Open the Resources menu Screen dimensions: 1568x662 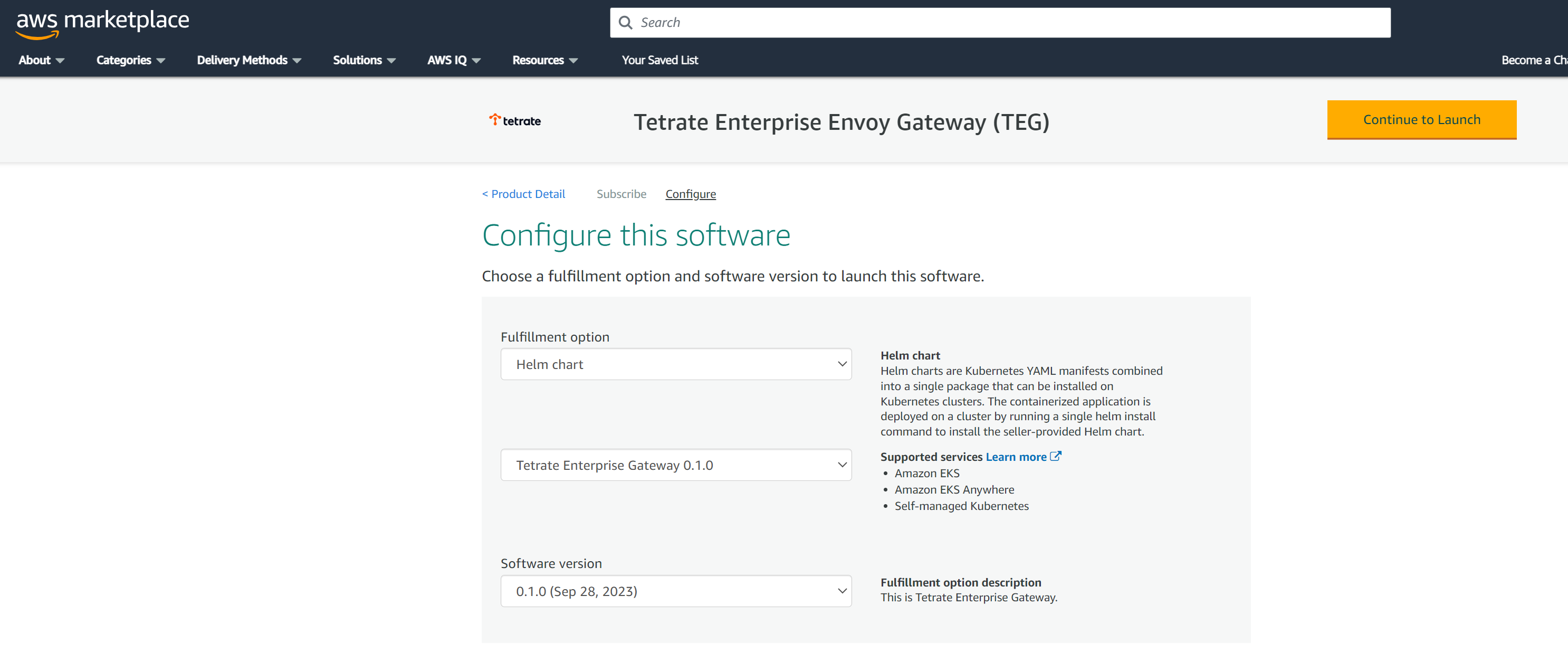[x=545, y=60]
